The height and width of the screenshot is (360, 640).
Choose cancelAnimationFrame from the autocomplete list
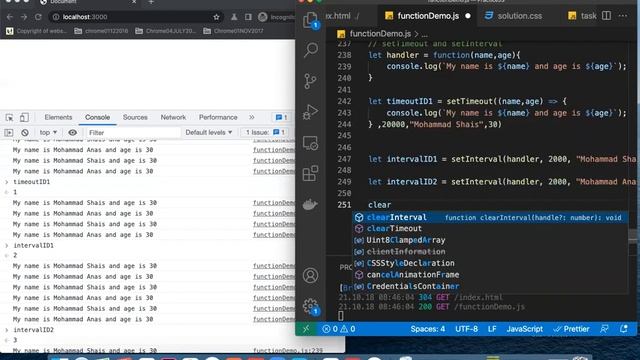click(490, 275)
